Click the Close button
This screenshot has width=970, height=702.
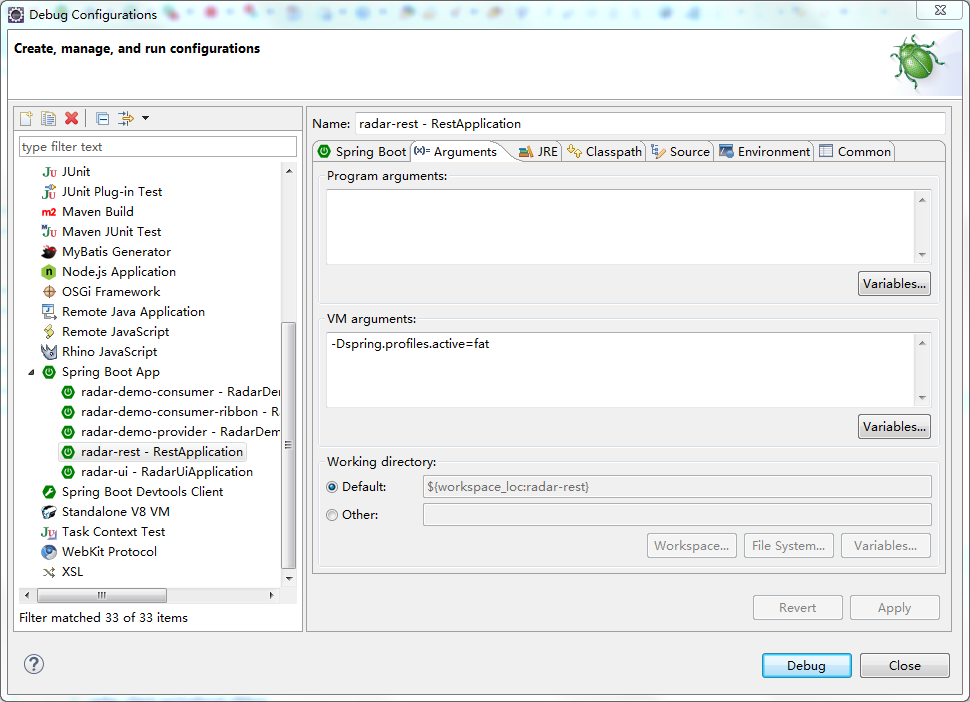(904, 666)
